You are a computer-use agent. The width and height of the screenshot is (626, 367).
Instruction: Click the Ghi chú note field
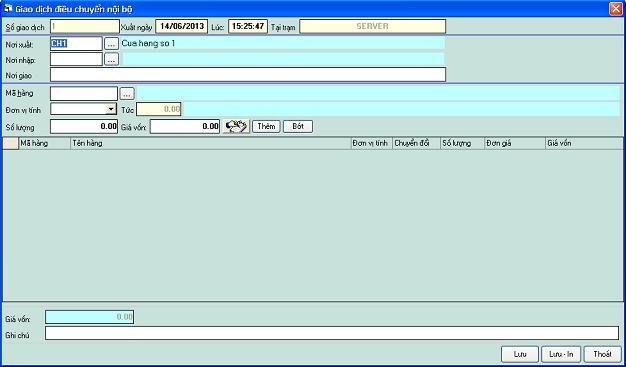pos(332,333)
